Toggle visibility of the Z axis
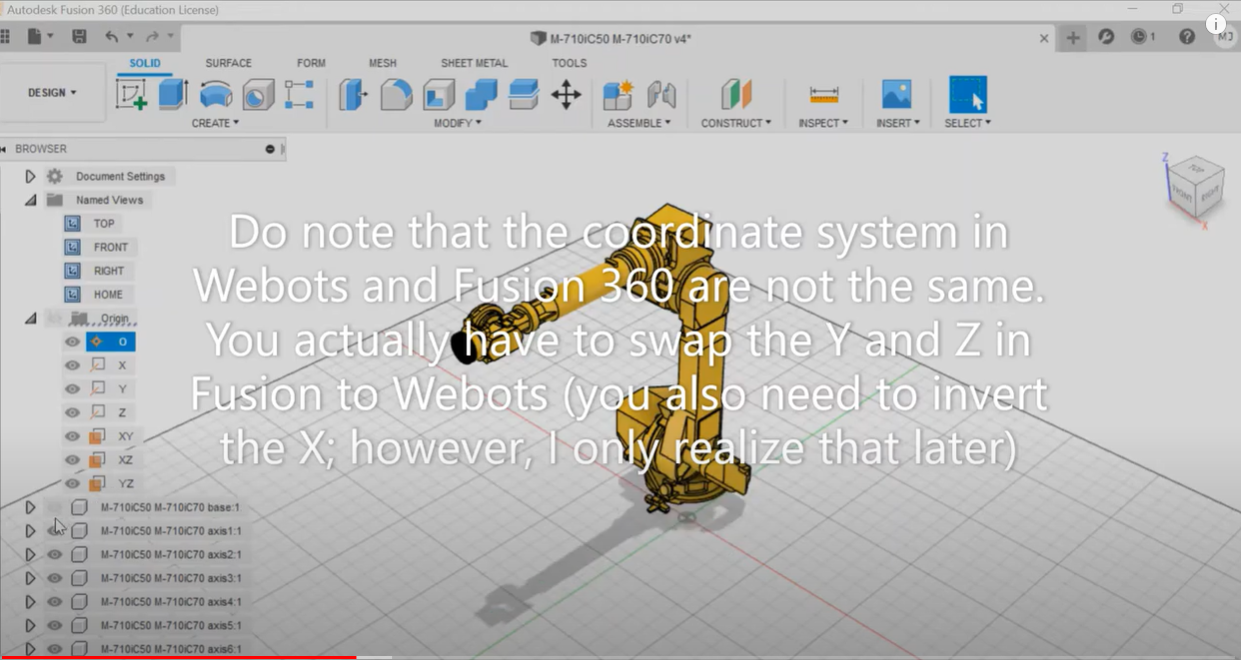The height and width of the screenshot is (660, 1241). (72, 413)
